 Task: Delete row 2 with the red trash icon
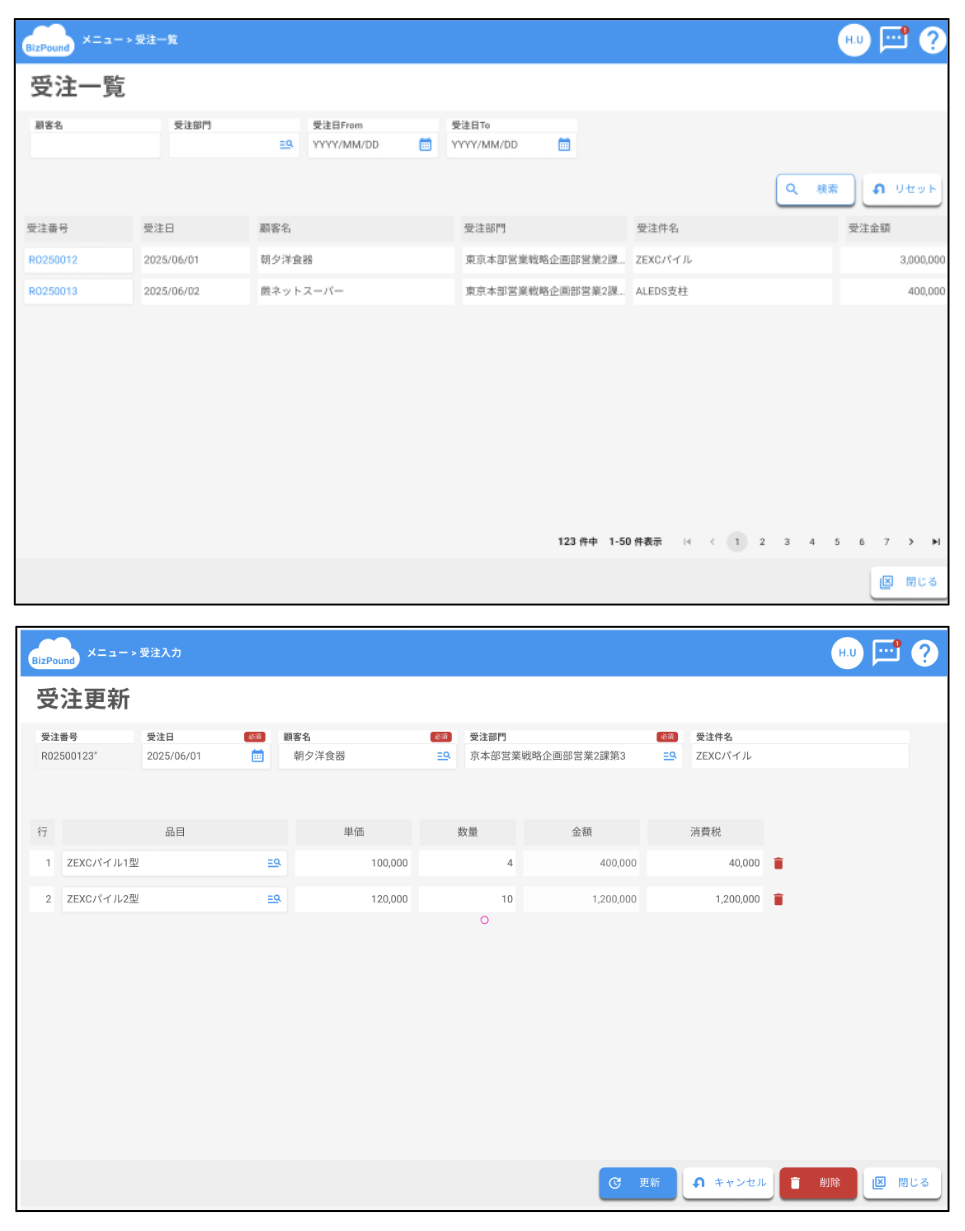tap(779, 899)
